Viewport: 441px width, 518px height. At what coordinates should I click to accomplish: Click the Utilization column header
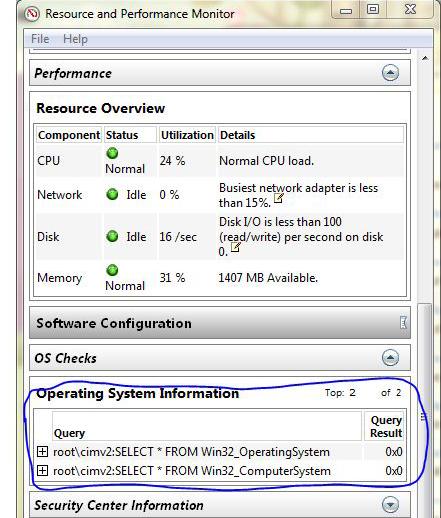(x=187, y=135)
